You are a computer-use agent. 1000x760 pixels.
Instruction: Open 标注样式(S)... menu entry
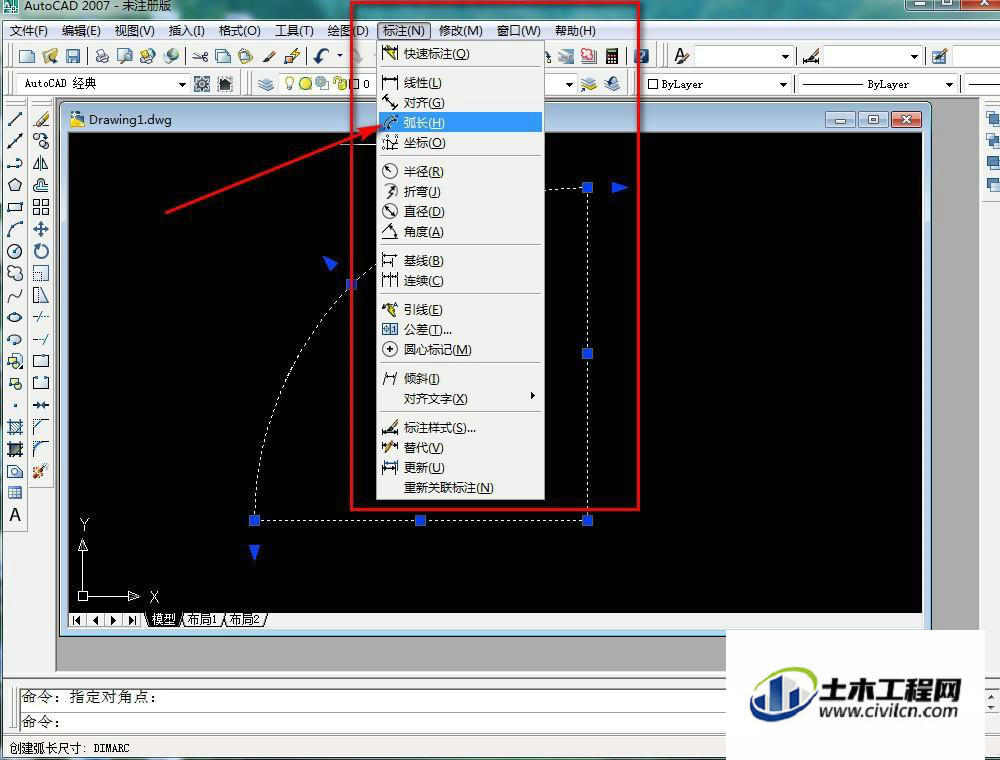pos(460,427)
